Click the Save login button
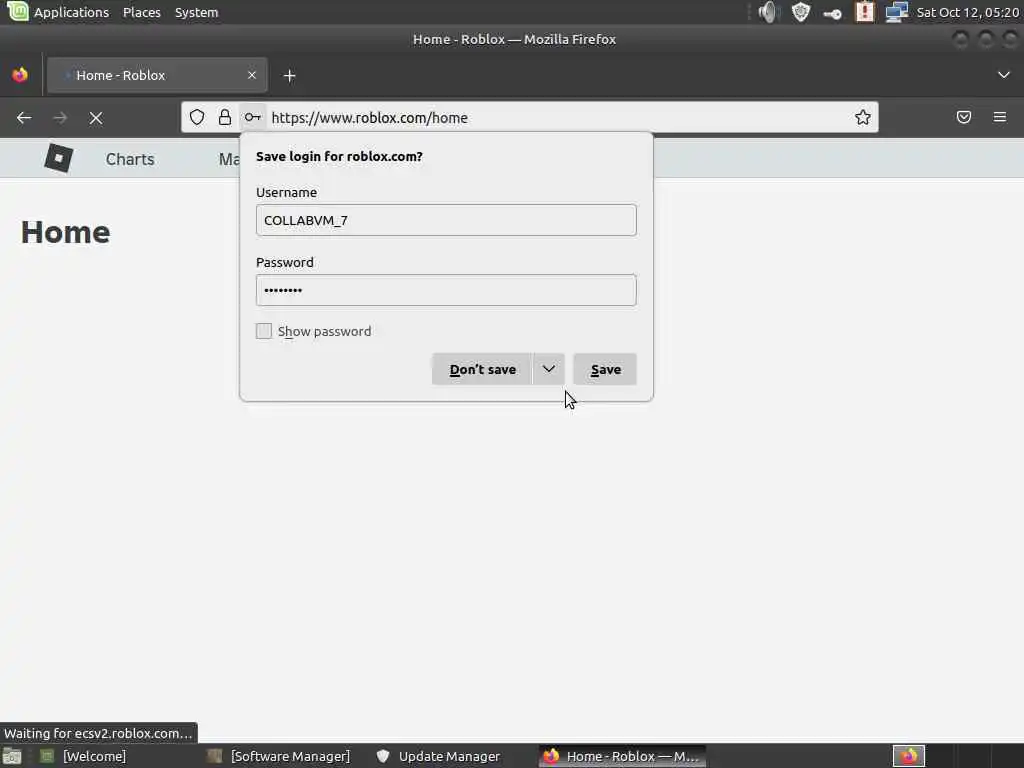The image size is (1024, 768). tap(605, 369)
